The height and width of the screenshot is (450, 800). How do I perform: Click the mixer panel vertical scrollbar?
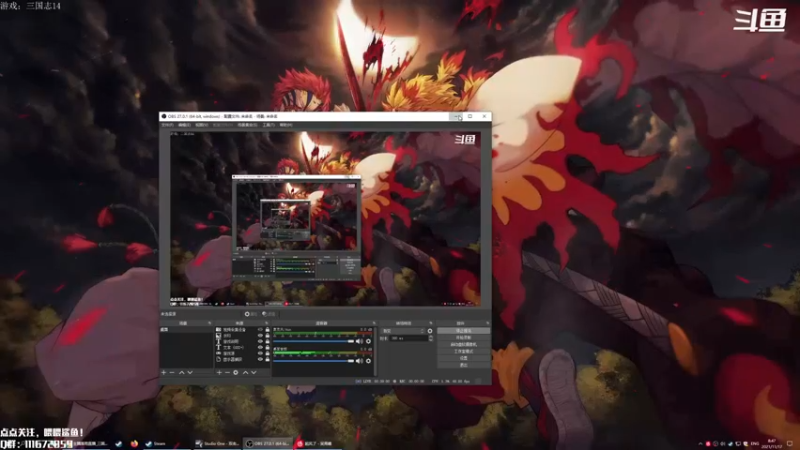click(375, 352)
